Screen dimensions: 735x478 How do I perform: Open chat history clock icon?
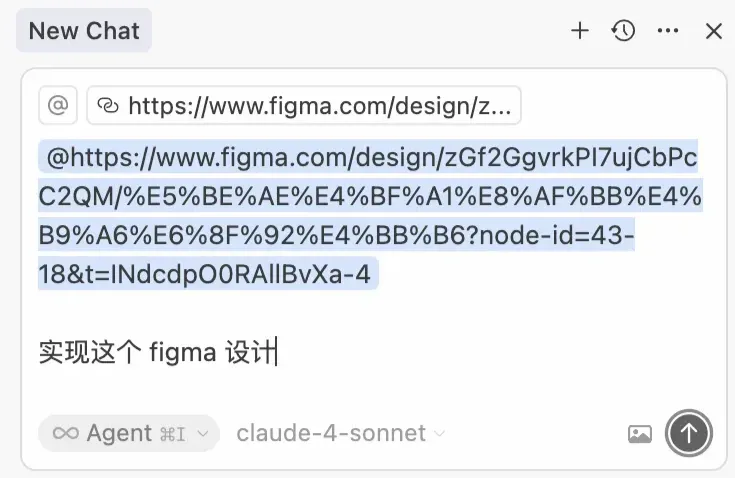(x=624, y=31)
